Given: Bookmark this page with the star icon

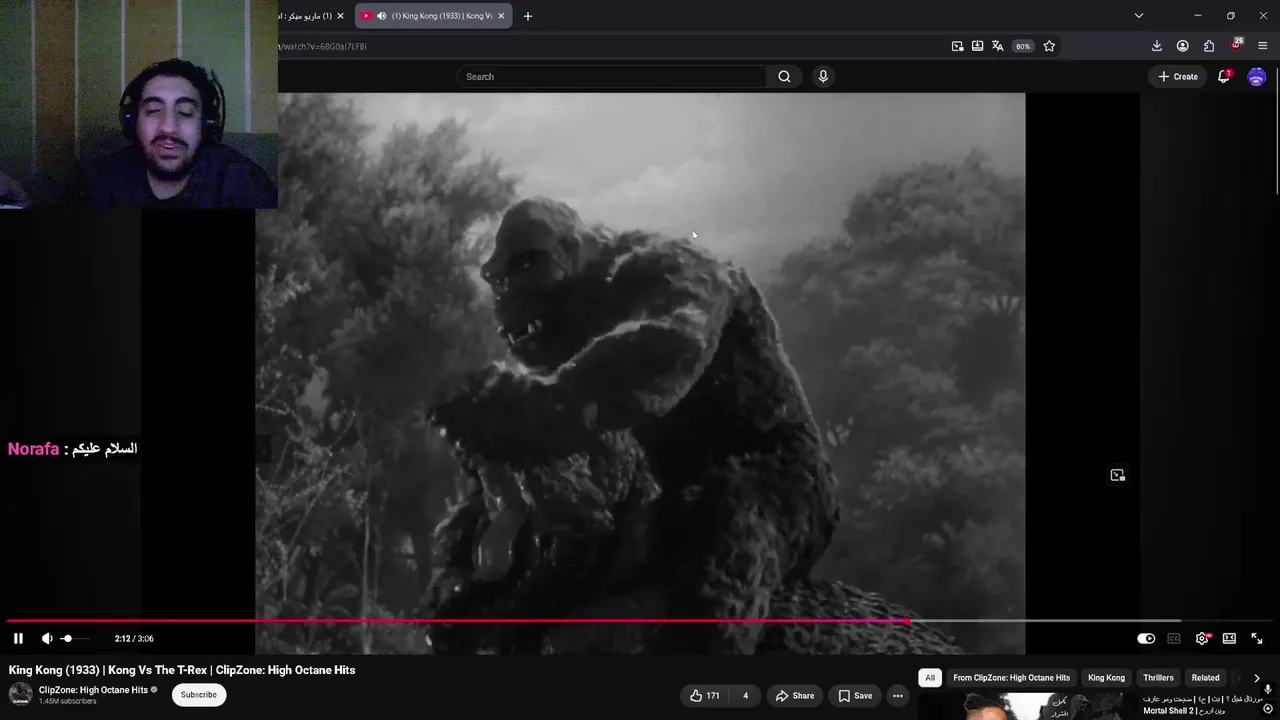Looking at the screenshot, I should pos(1049,46).
